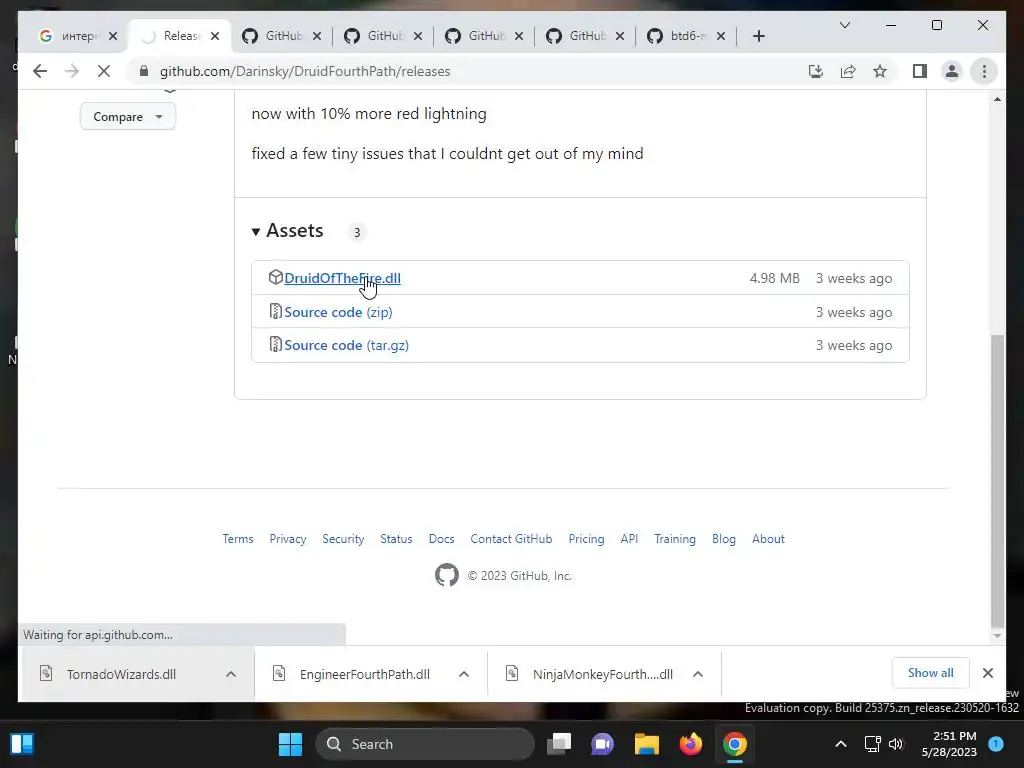The height and width of the screenshot is (768, 1024).
Task: Close the Releases tab
Action: coord(215,36)
